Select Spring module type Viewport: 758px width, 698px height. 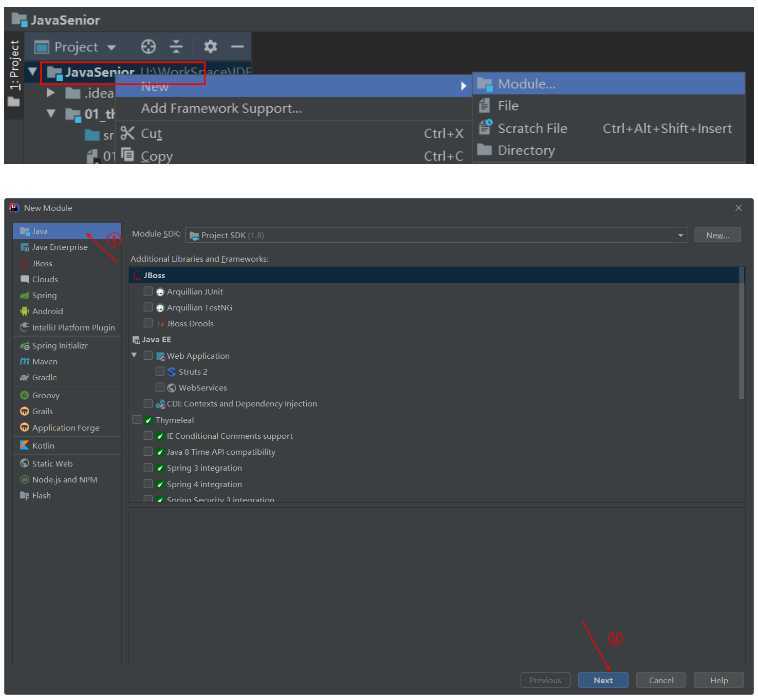[67, 295]
